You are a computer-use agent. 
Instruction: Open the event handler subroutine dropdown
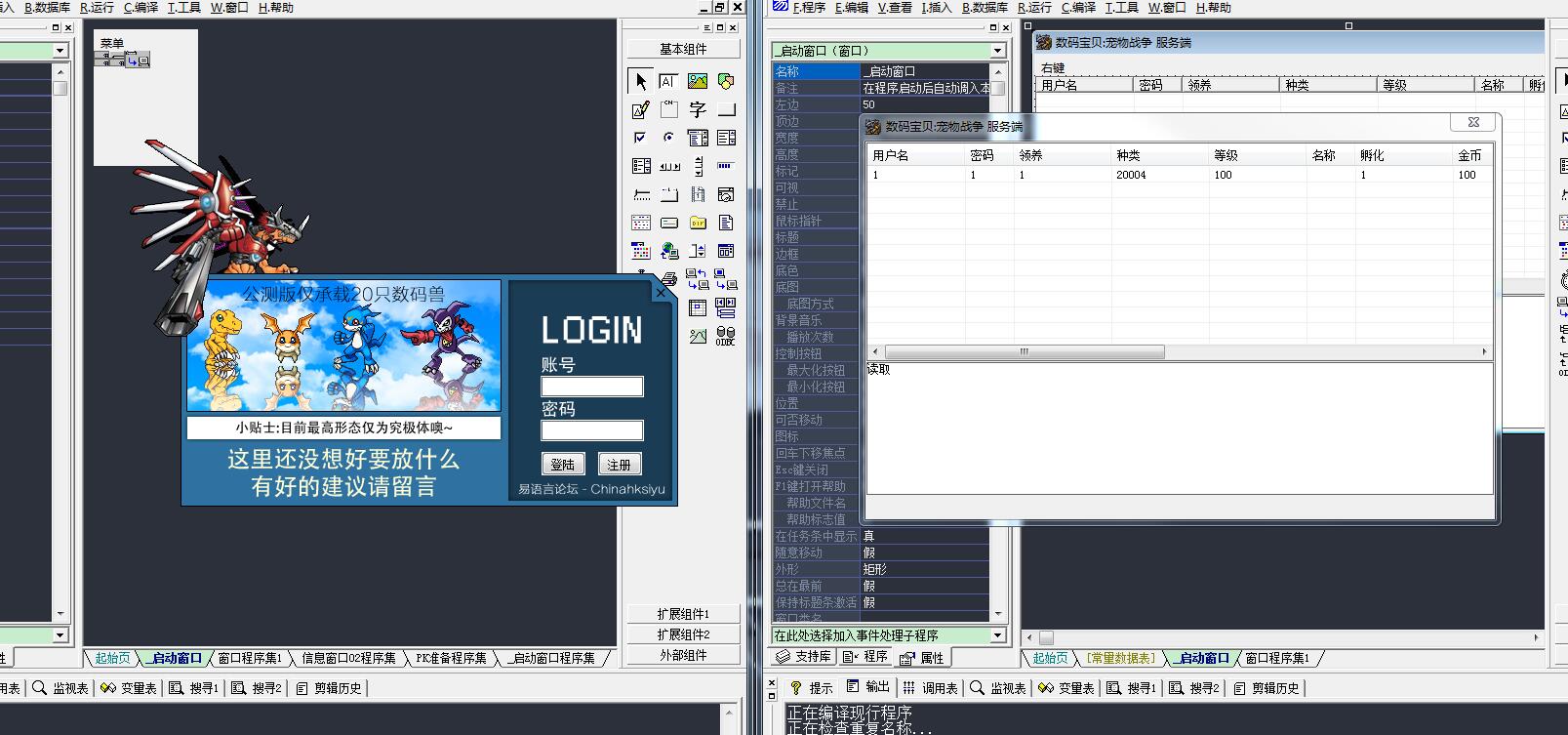[x=997, y=635]
